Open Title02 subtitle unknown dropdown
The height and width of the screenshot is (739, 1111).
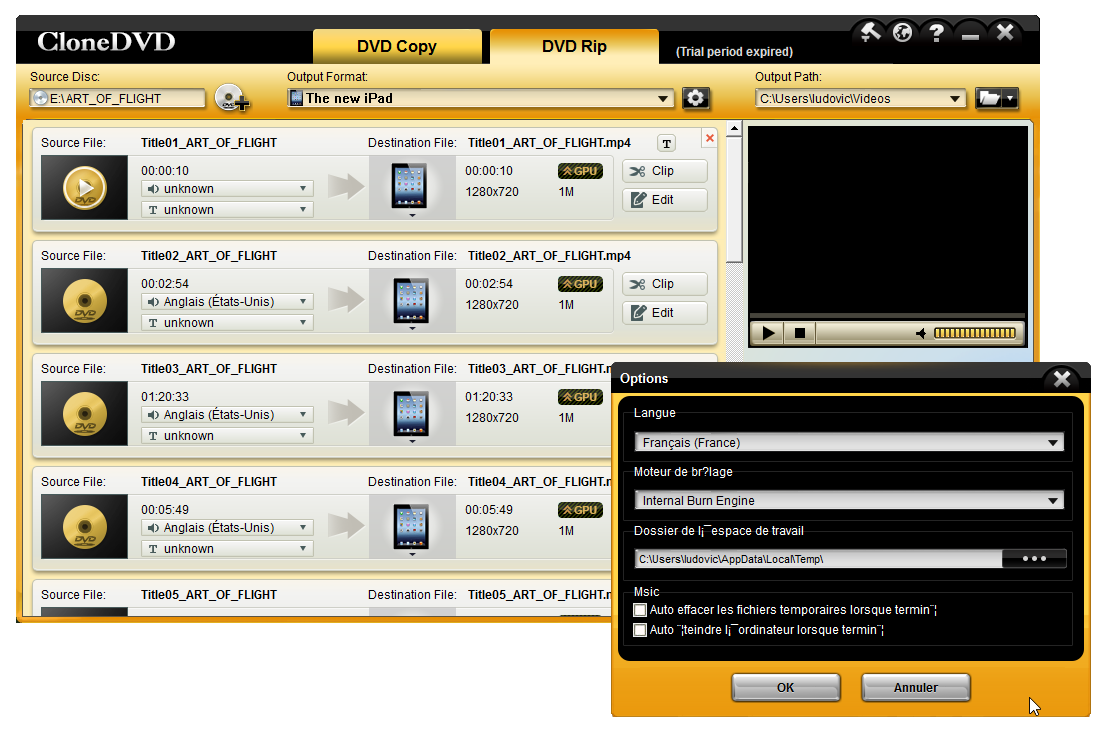click(227, 322)
